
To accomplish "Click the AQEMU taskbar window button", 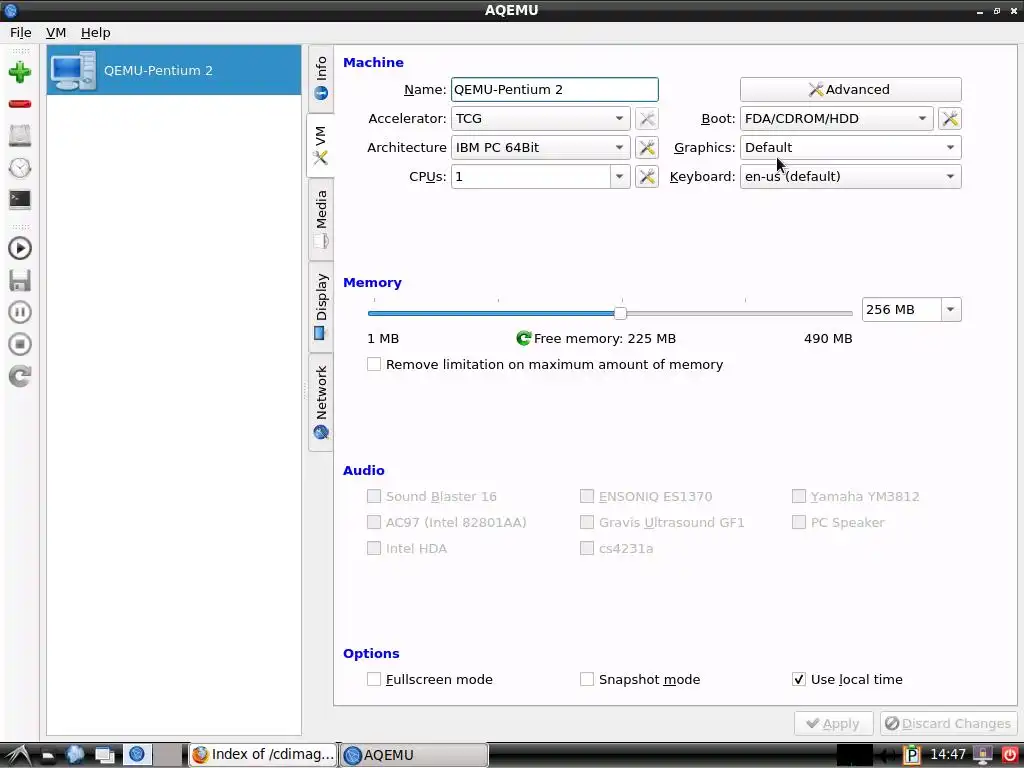I will tap(414, 754).
